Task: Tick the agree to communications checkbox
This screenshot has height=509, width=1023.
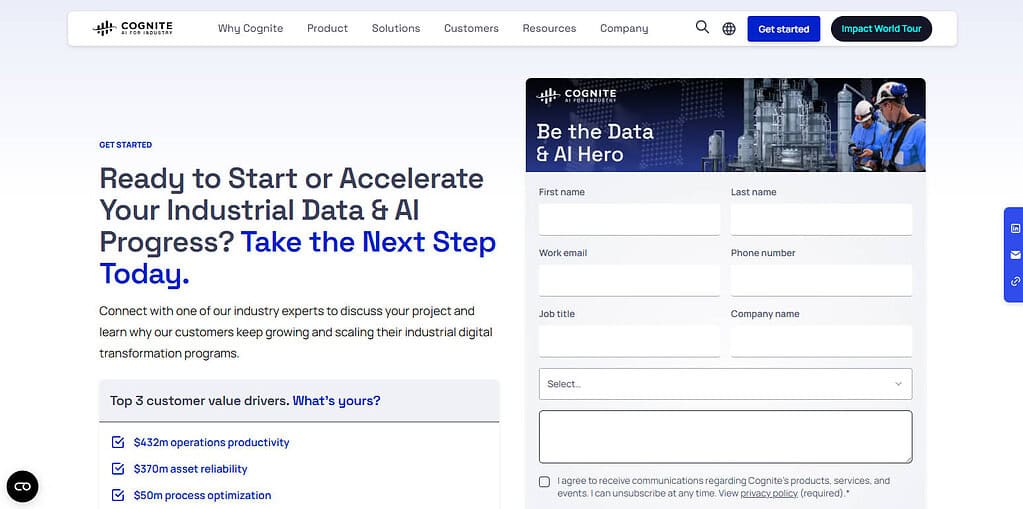Action: click(544, 482)
